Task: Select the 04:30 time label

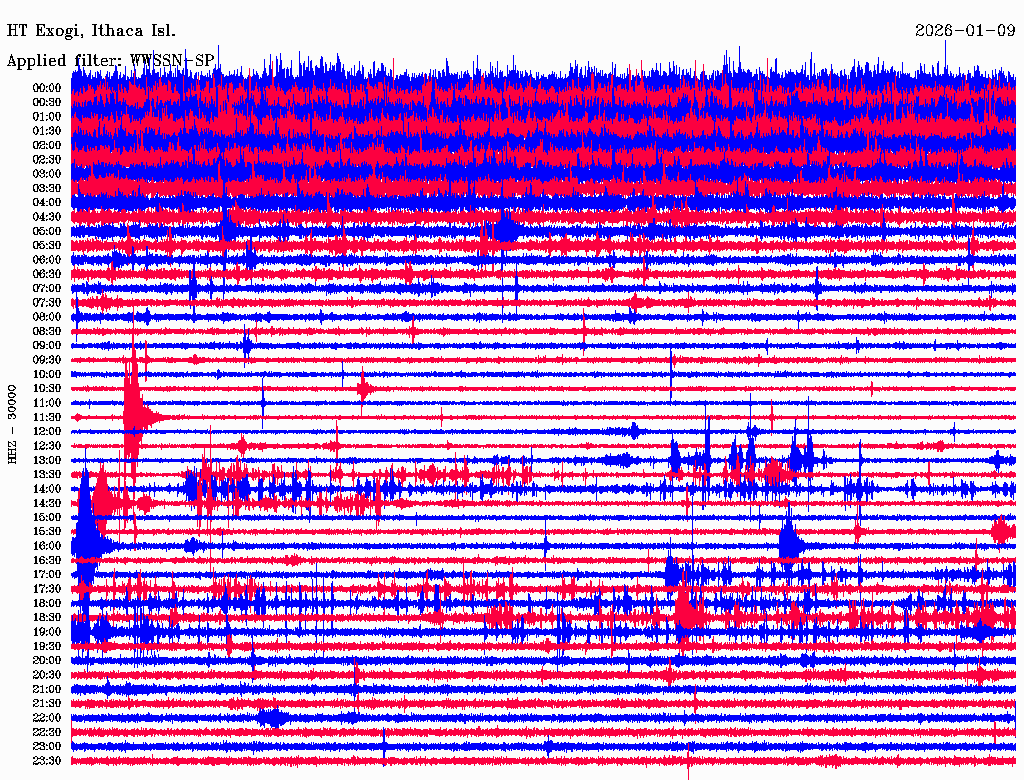Action: point(47,217)
